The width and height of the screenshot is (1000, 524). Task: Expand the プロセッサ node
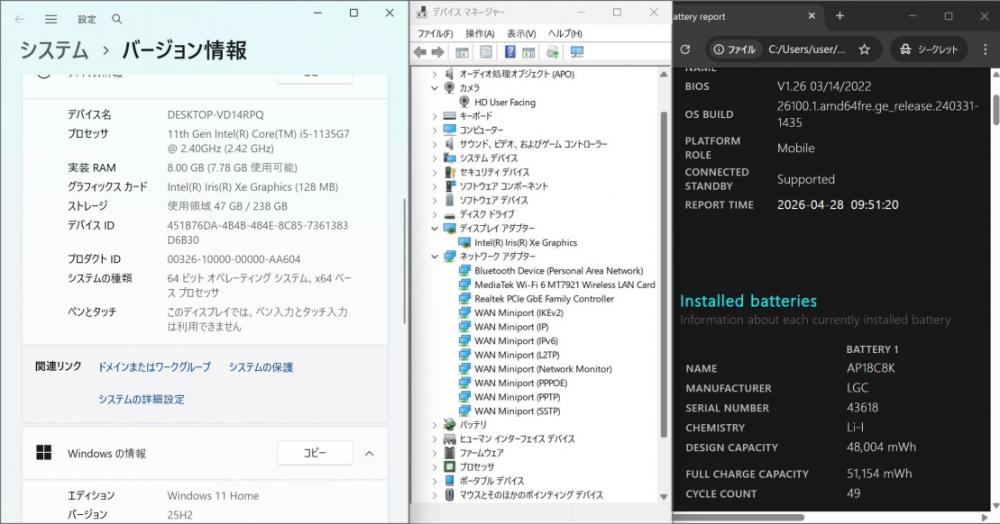(435, 467)
